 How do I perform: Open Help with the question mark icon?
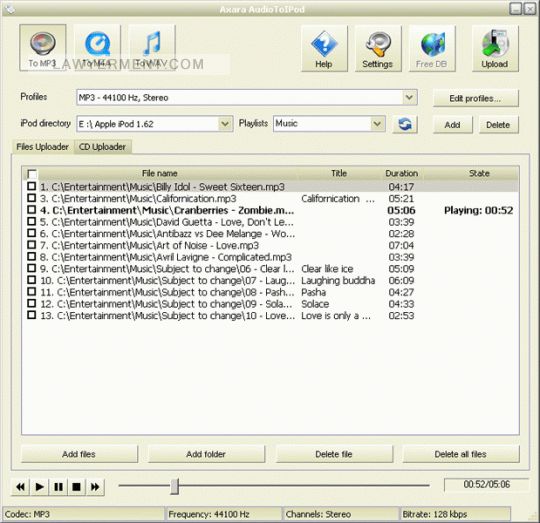324,49
